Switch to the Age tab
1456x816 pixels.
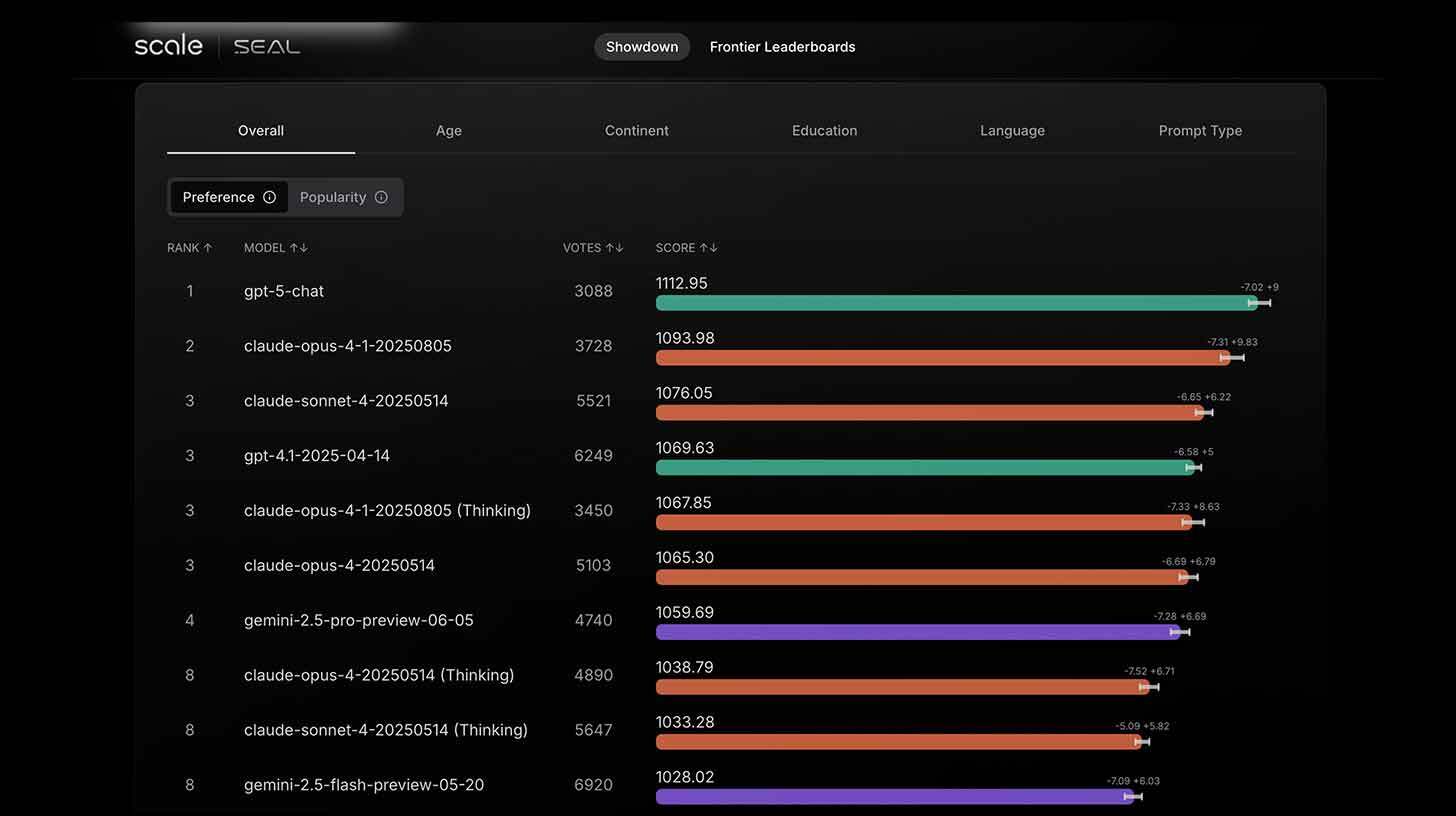coord(449,131)
